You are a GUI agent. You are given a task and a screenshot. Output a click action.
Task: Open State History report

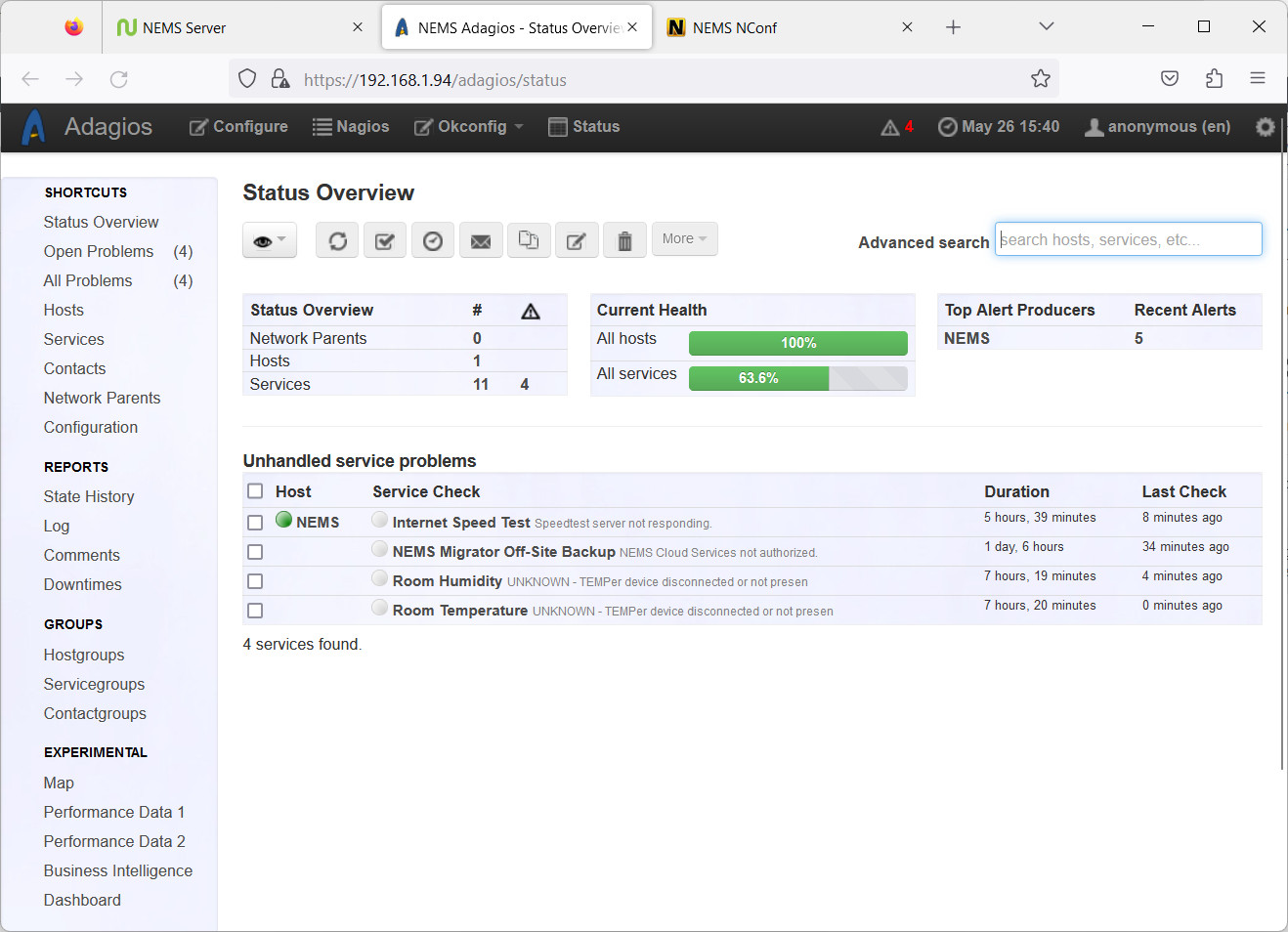click(89, 496)
